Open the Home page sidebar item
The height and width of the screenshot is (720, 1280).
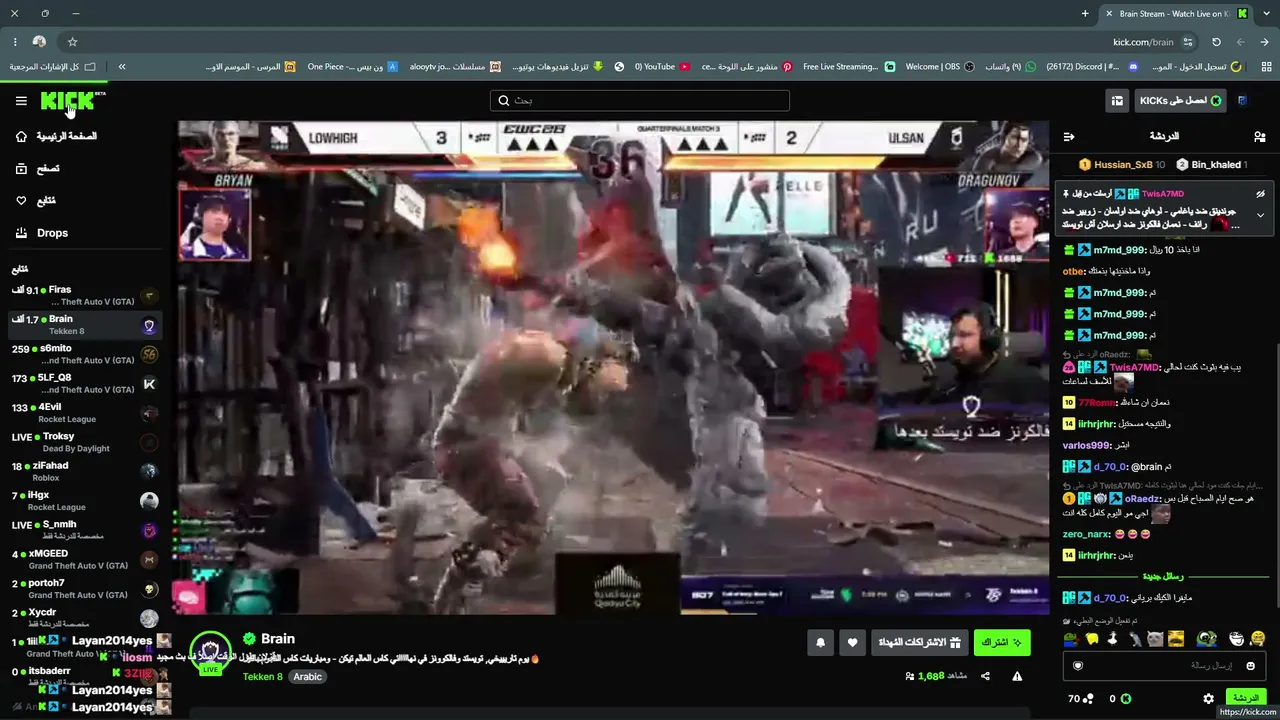[x=56, y=136]
